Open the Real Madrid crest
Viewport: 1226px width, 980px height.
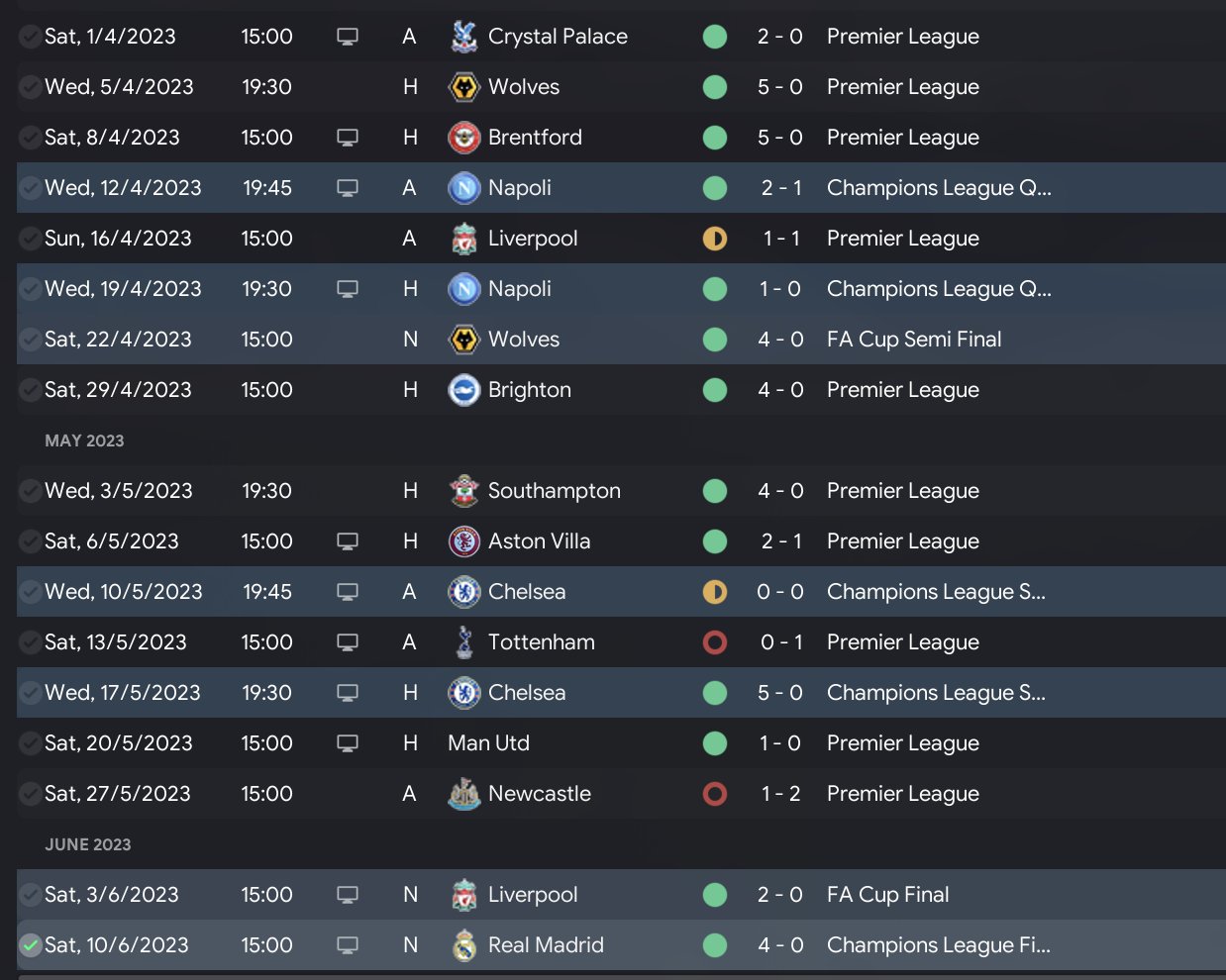463,945
